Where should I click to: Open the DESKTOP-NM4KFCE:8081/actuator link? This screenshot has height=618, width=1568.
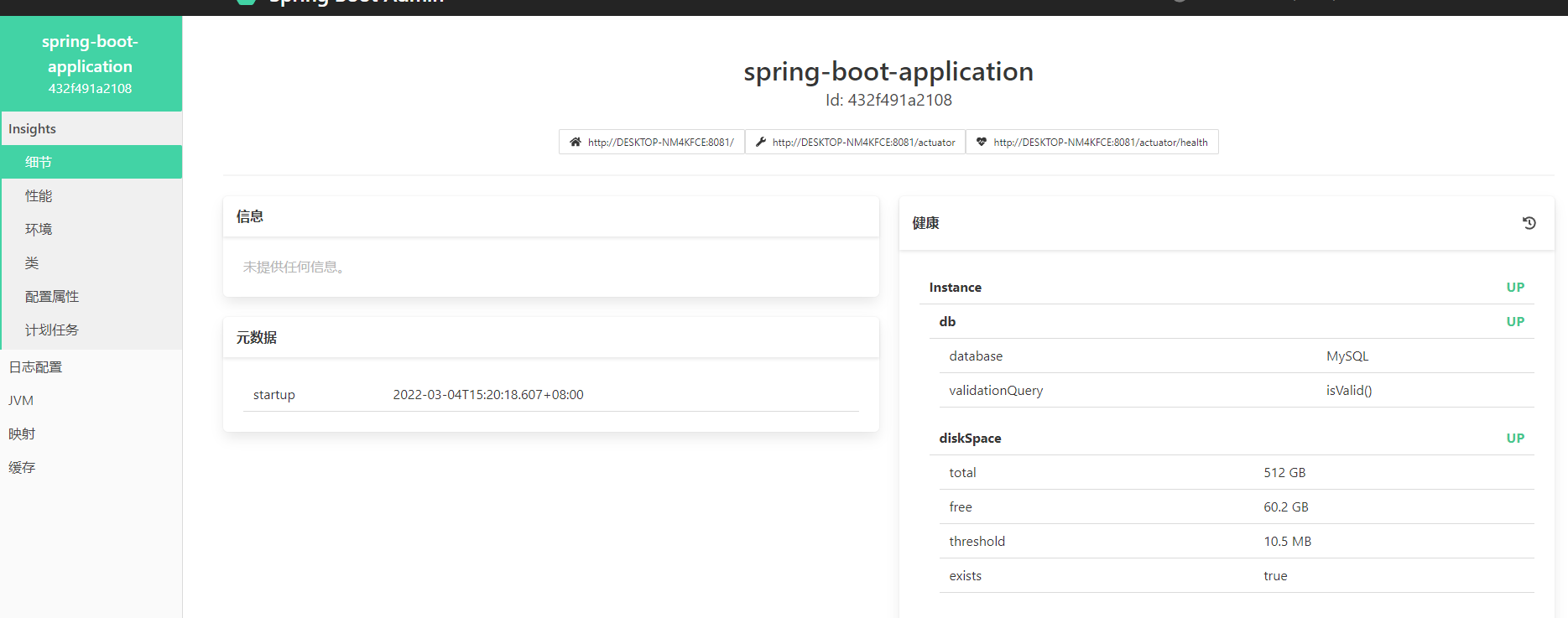pos(855,142)
